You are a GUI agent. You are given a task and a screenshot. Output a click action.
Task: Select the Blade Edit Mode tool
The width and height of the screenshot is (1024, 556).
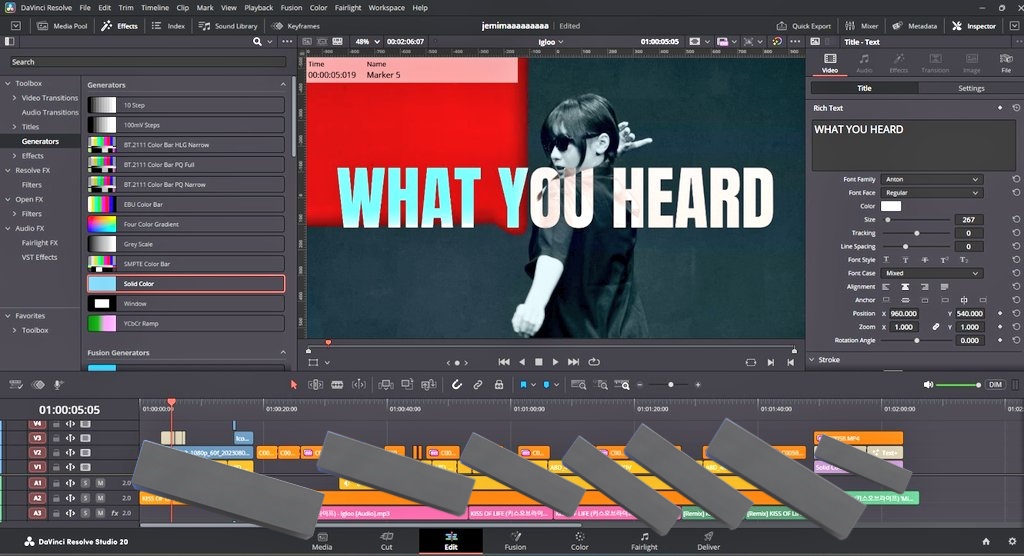coord(337,385)
